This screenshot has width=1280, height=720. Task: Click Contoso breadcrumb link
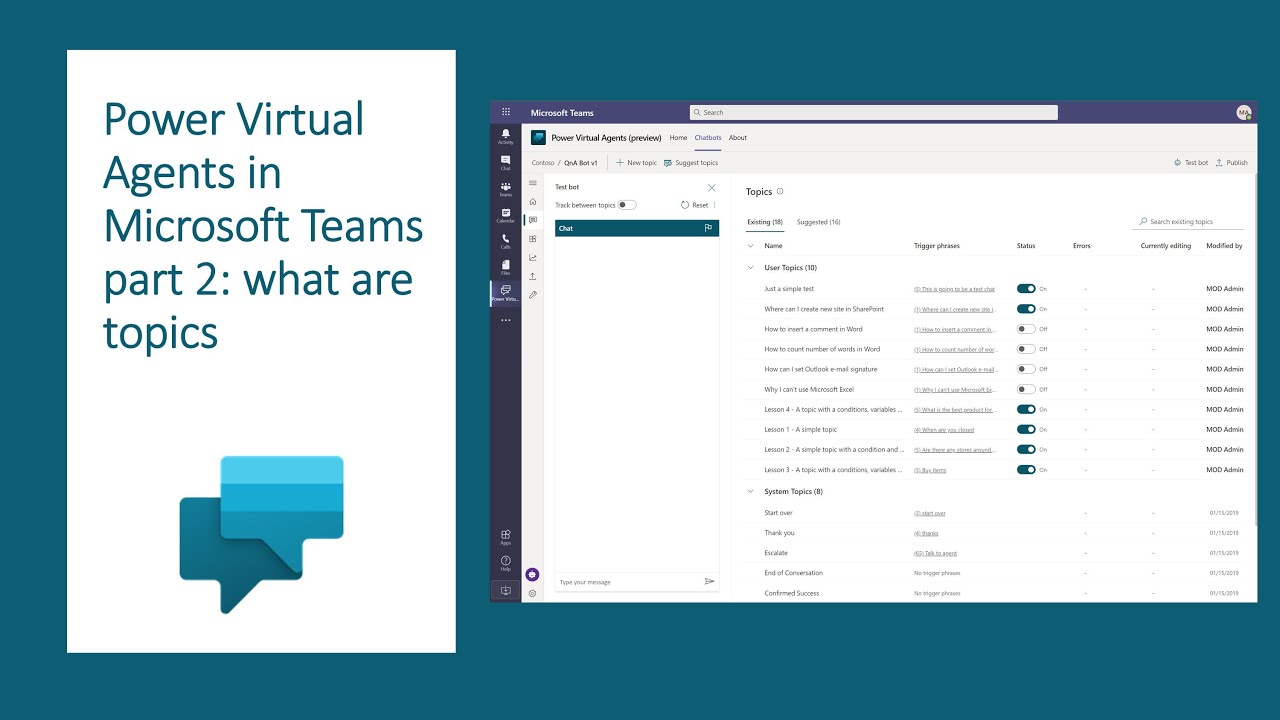tap(543, 163)
